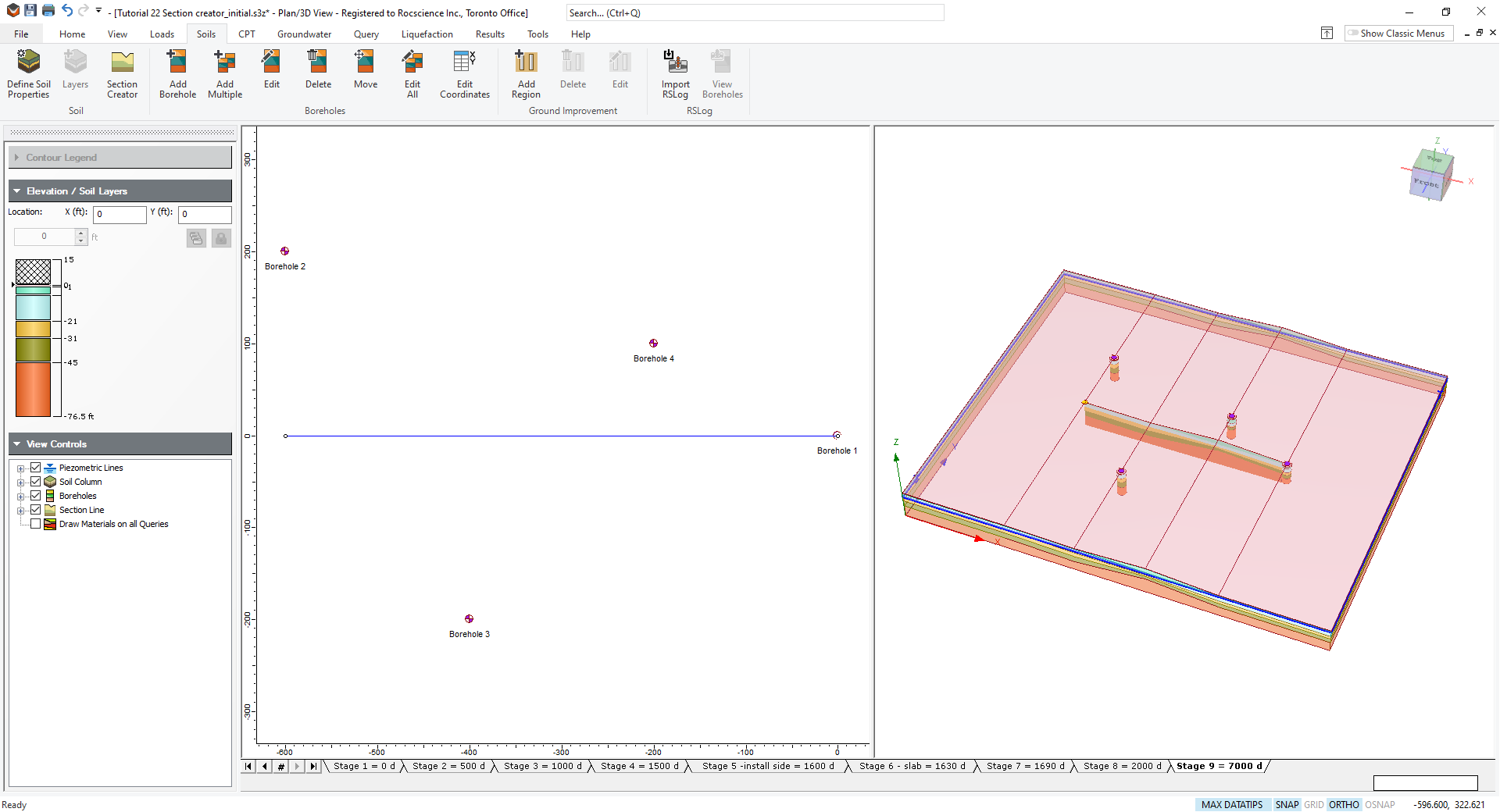The image size is (1500, 812).
Task: Select the Add Multiple boreholes tool
Action: coord(225,74)
